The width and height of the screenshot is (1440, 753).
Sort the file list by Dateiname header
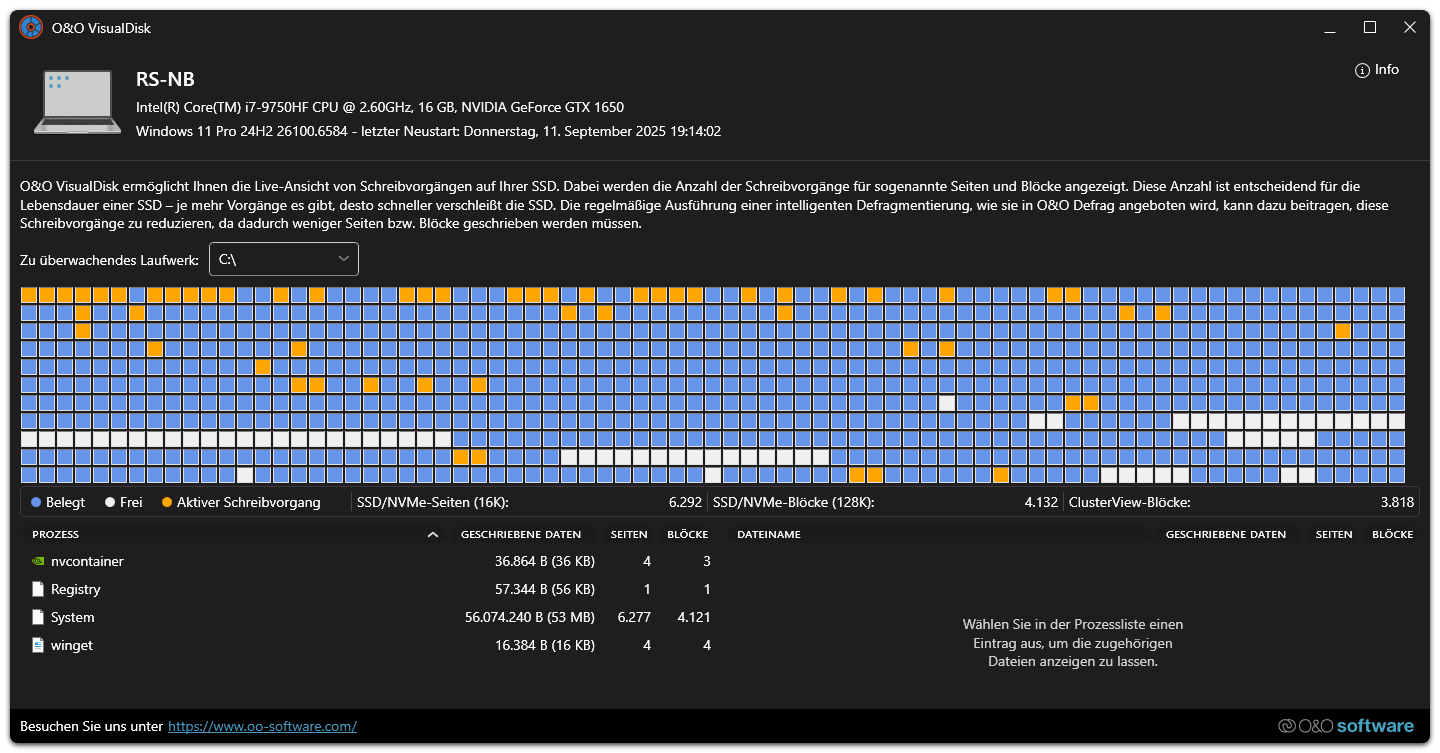point(769,535)
